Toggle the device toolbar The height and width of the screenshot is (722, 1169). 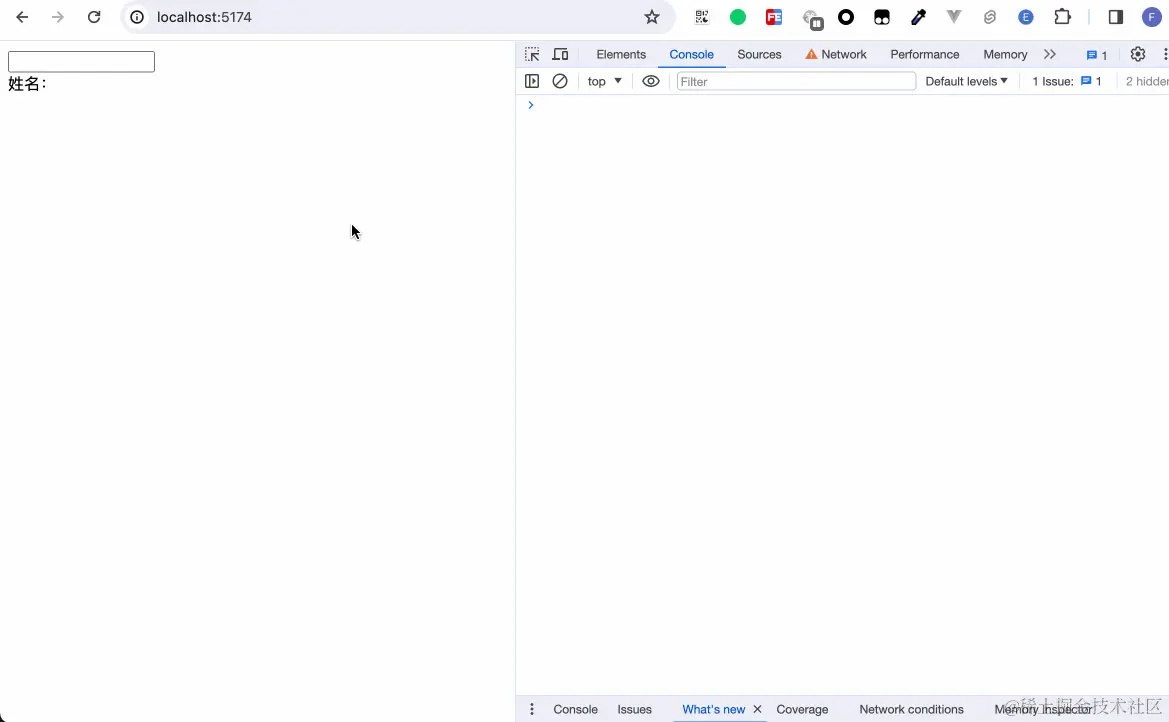tap(560, 54)
